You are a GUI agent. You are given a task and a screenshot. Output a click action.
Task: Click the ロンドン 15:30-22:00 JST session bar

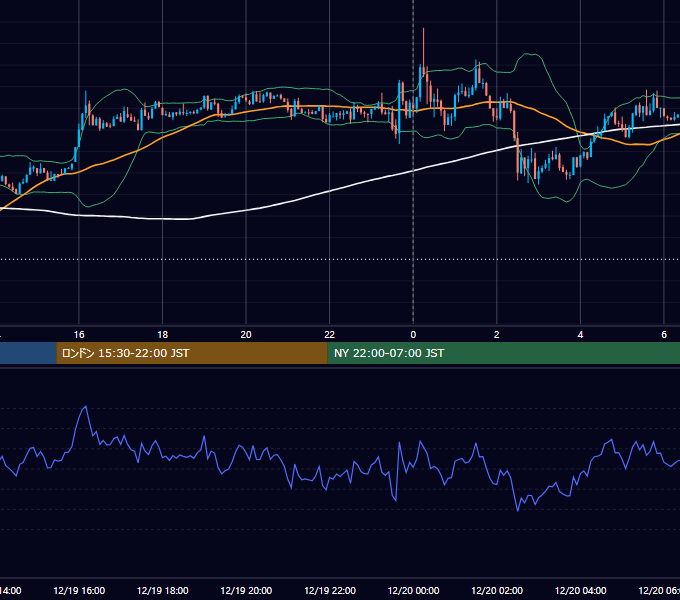[192, 353]
